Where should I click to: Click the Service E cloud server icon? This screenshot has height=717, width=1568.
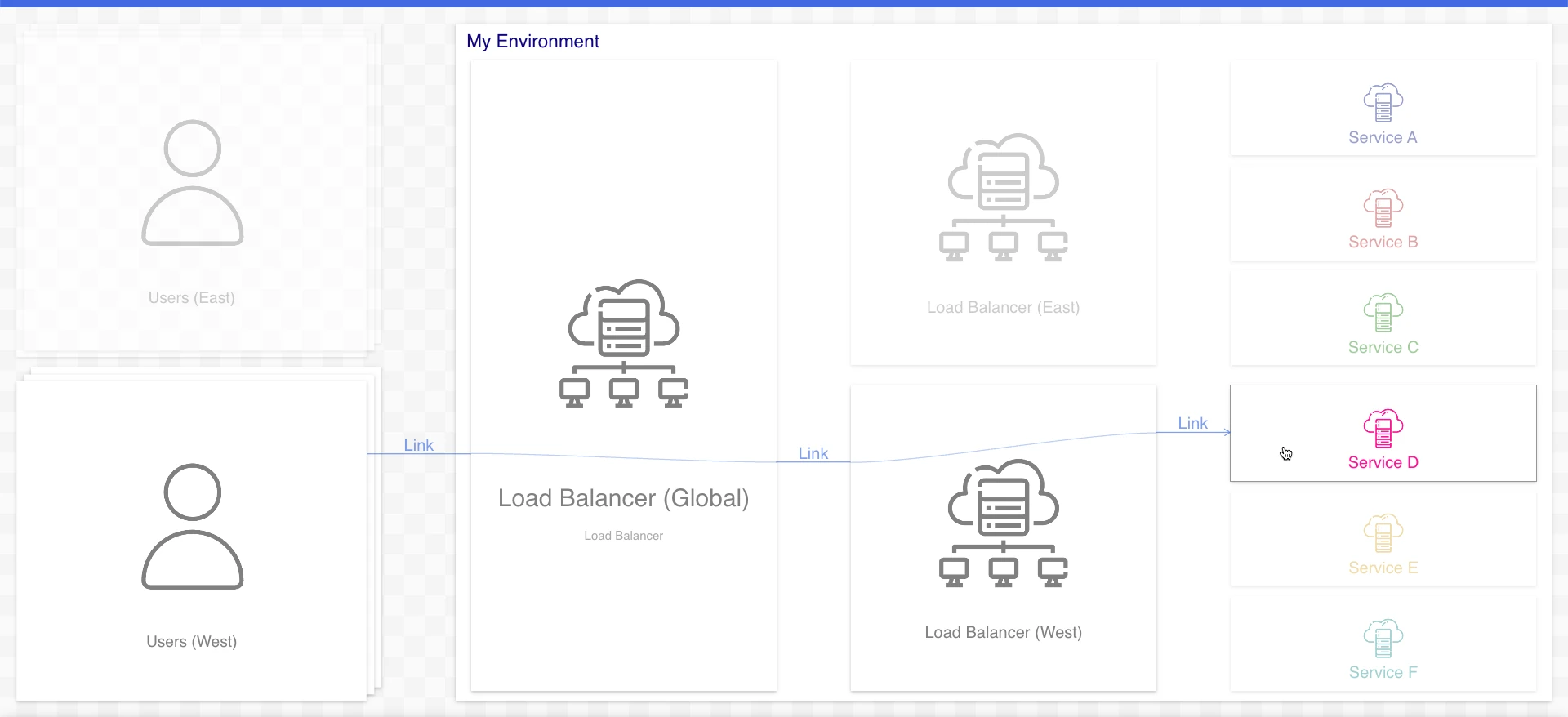point(1383,533)
